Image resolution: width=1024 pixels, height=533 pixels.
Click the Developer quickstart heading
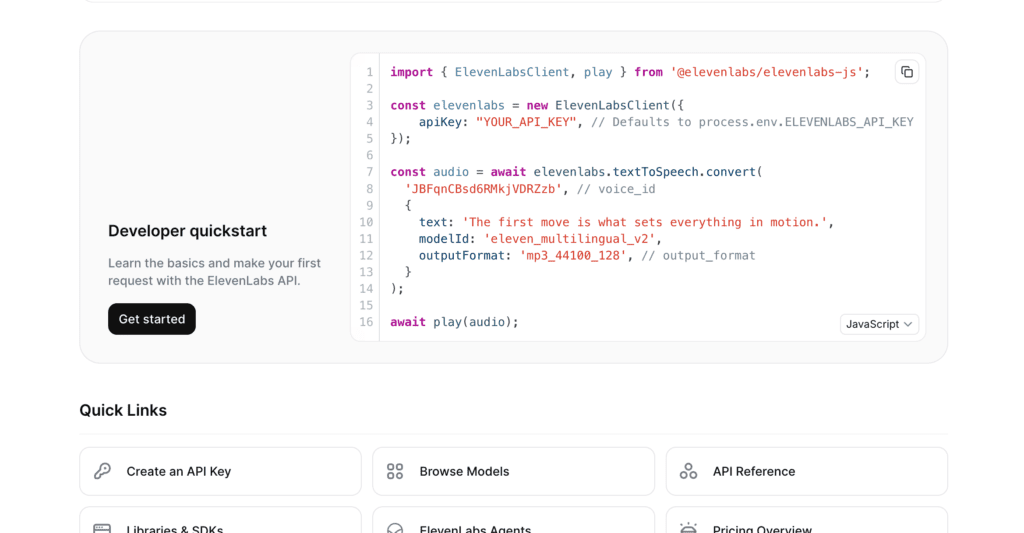click(x=187, y=231)
